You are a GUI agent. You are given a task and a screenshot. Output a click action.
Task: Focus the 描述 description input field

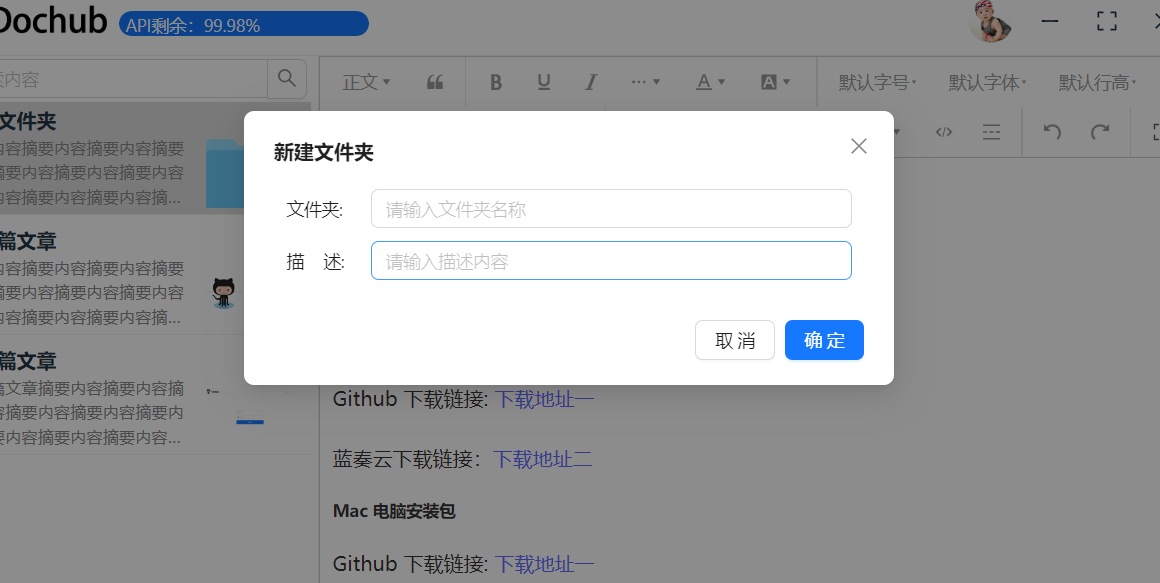(x=611, y=260)
